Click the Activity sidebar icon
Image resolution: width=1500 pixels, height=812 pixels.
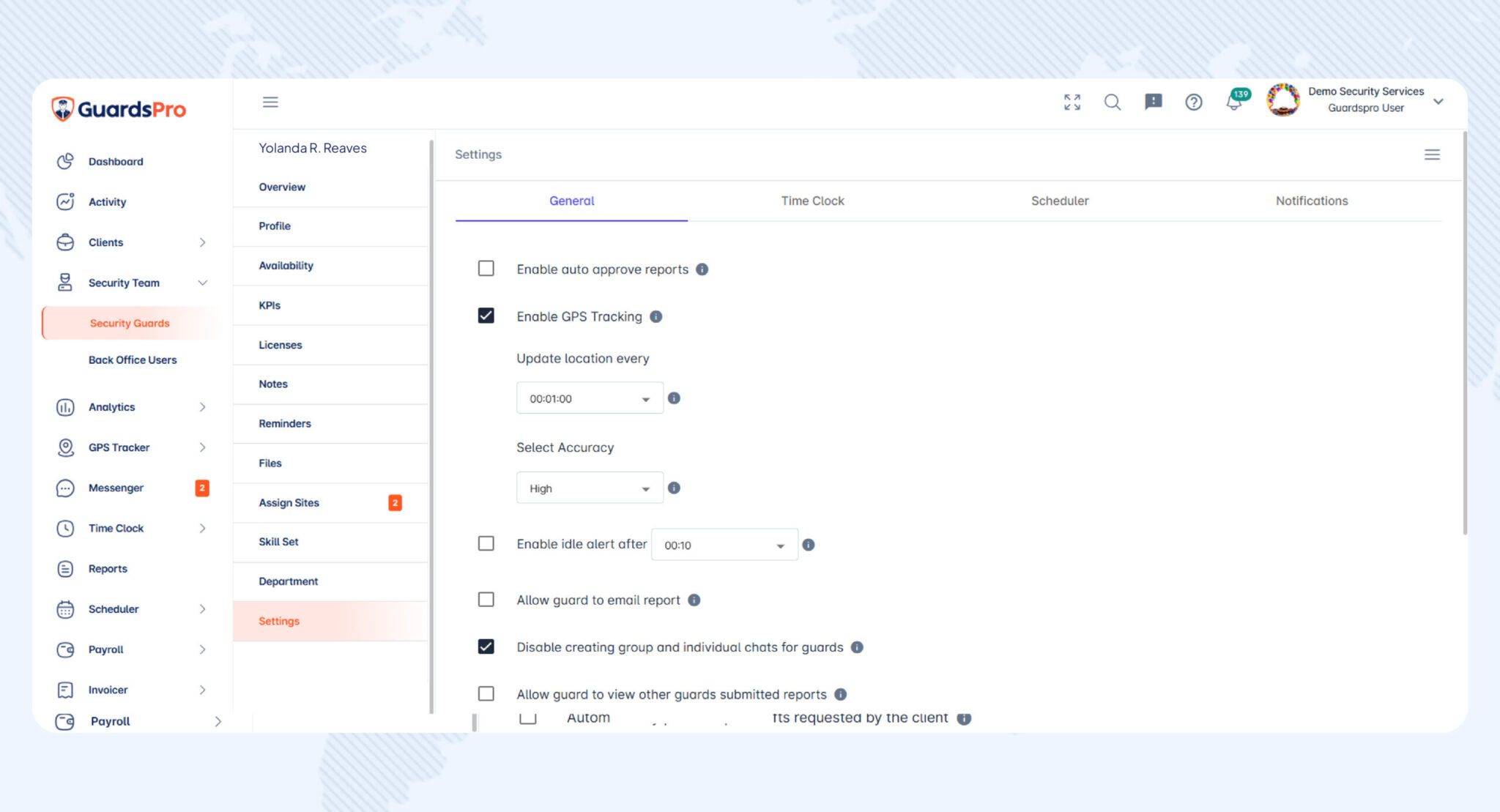pos(65,201)
